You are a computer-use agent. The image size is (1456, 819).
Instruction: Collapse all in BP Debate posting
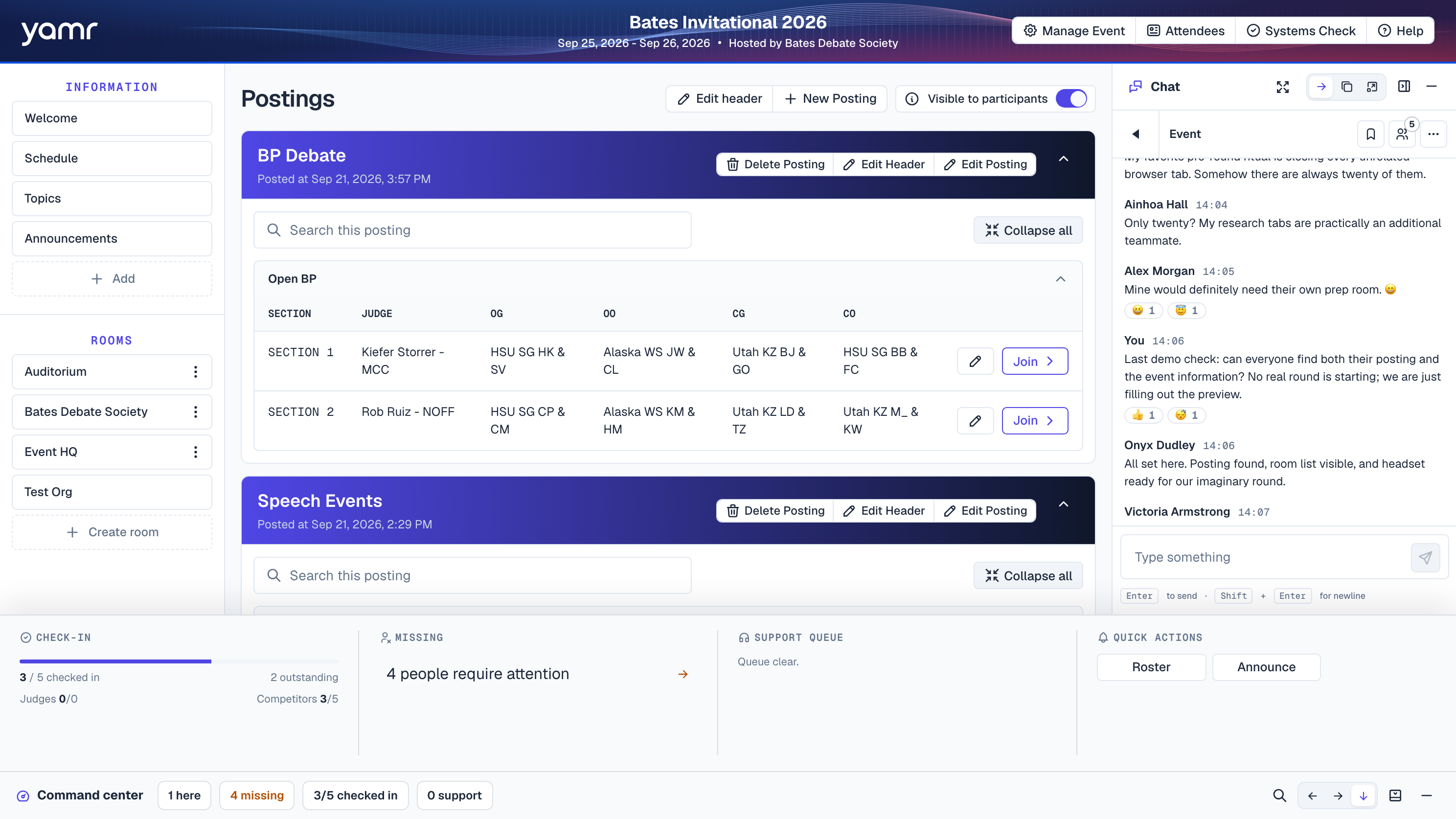[1028, 230]
